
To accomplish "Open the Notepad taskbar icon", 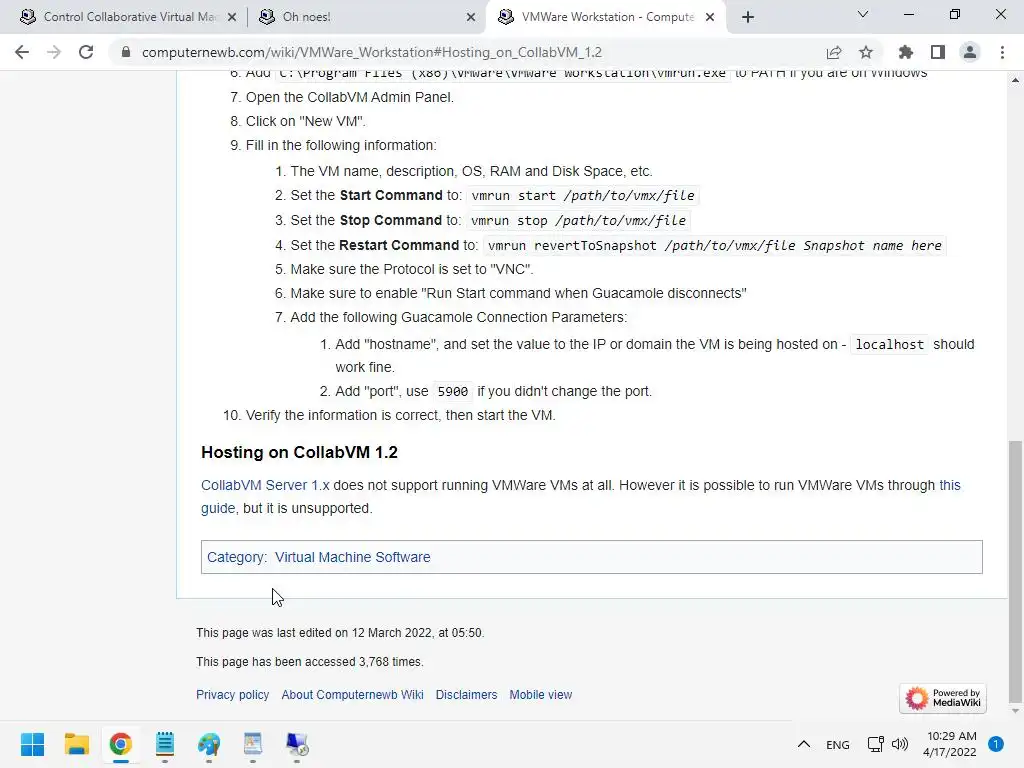I will (165, 744).
